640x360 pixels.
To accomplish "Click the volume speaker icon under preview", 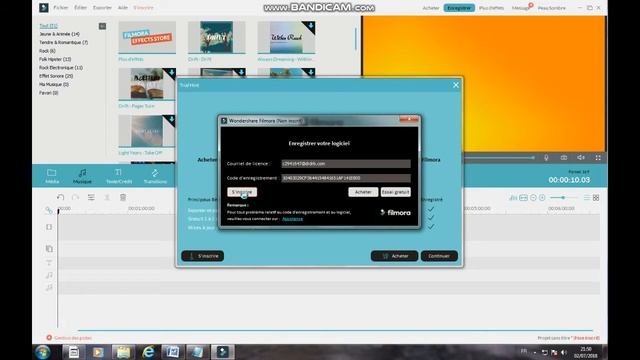I will click(x=581, y=158).
